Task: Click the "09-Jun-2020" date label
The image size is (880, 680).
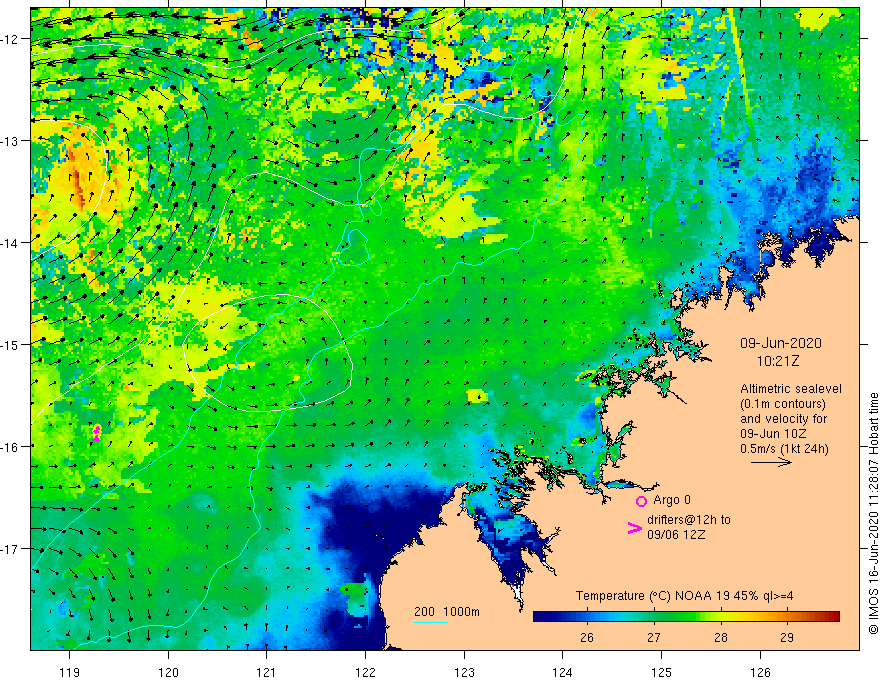Action: (x=781, y=343)
